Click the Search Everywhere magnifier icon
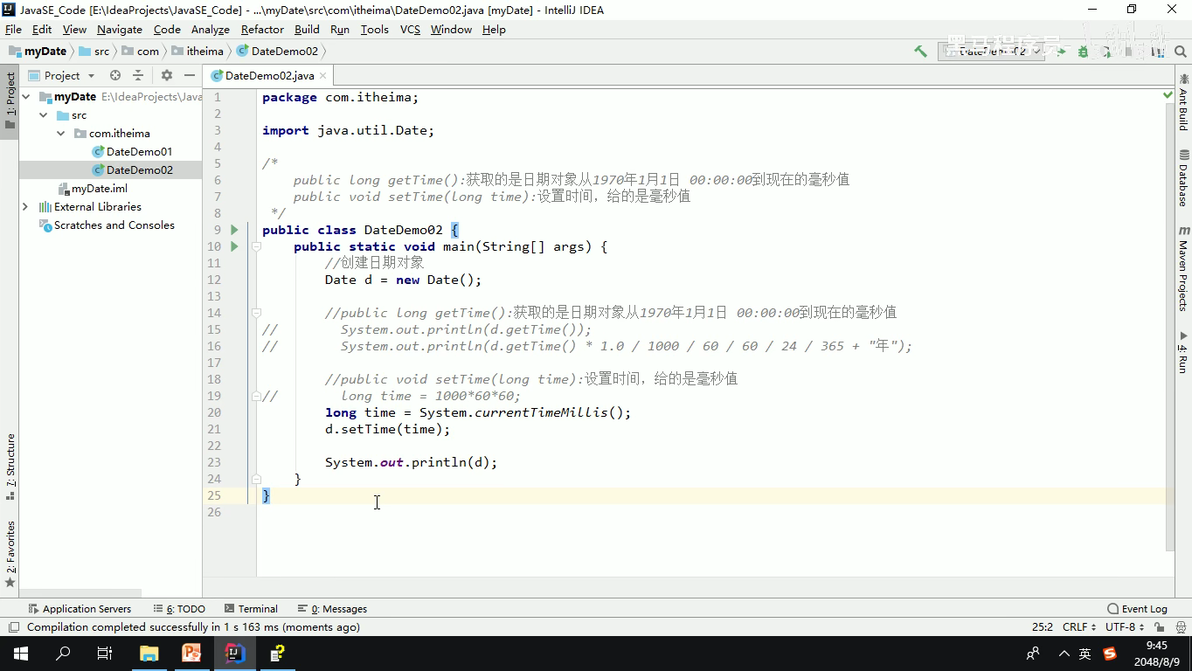The width and height of the screenshot is (1192, 671). click(x=1180, y=51)
